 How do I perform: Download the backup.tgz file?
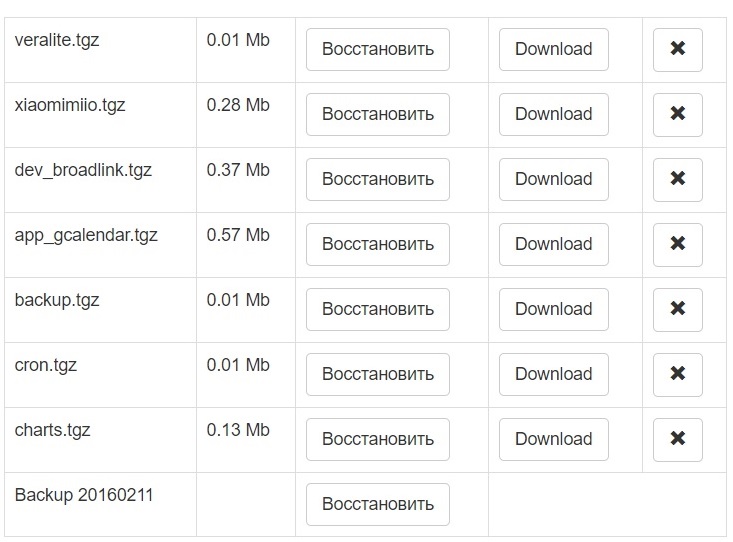(553, 309)
